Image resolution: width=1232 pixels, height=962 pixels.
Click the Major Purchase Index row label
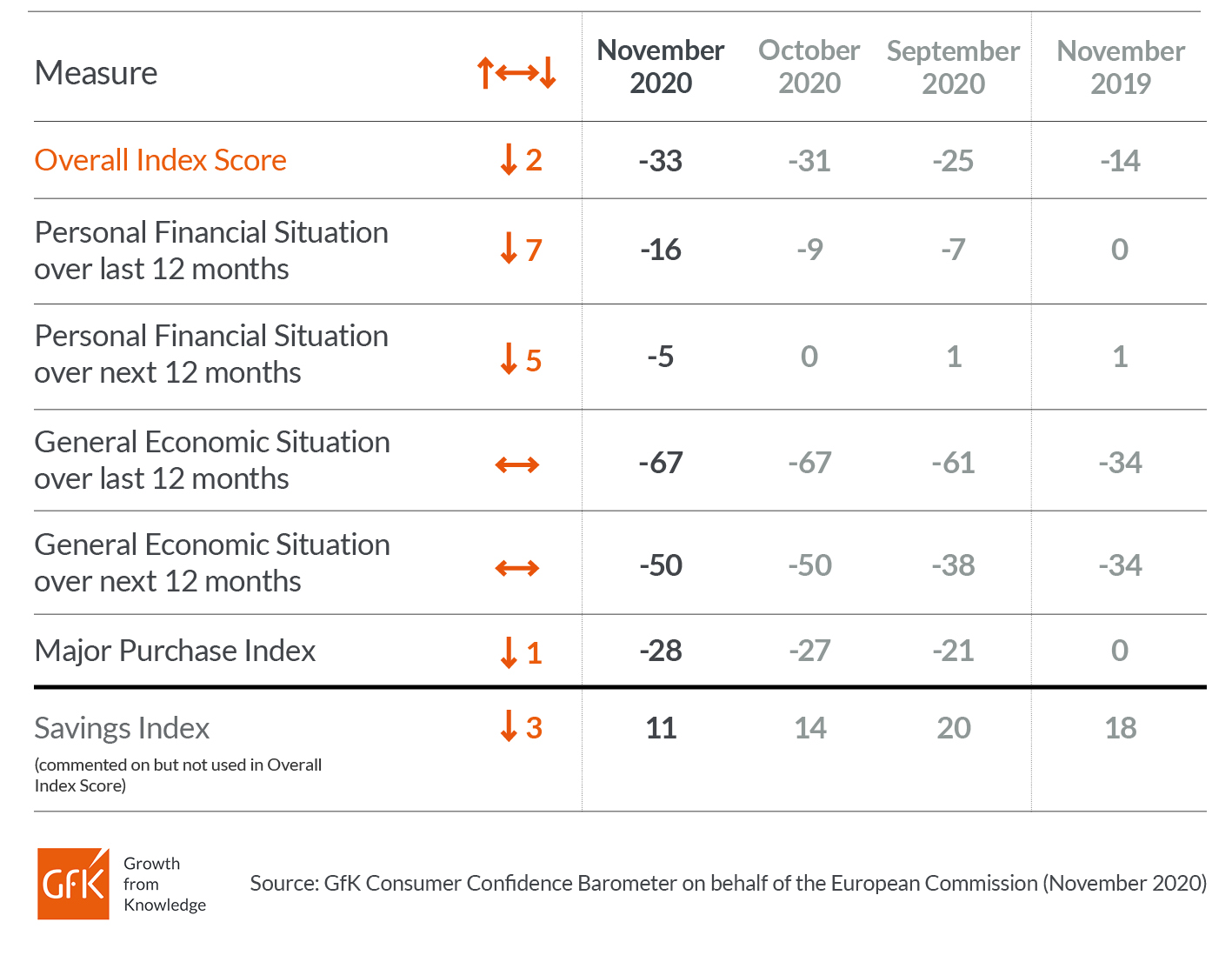(x=175, y=651)
